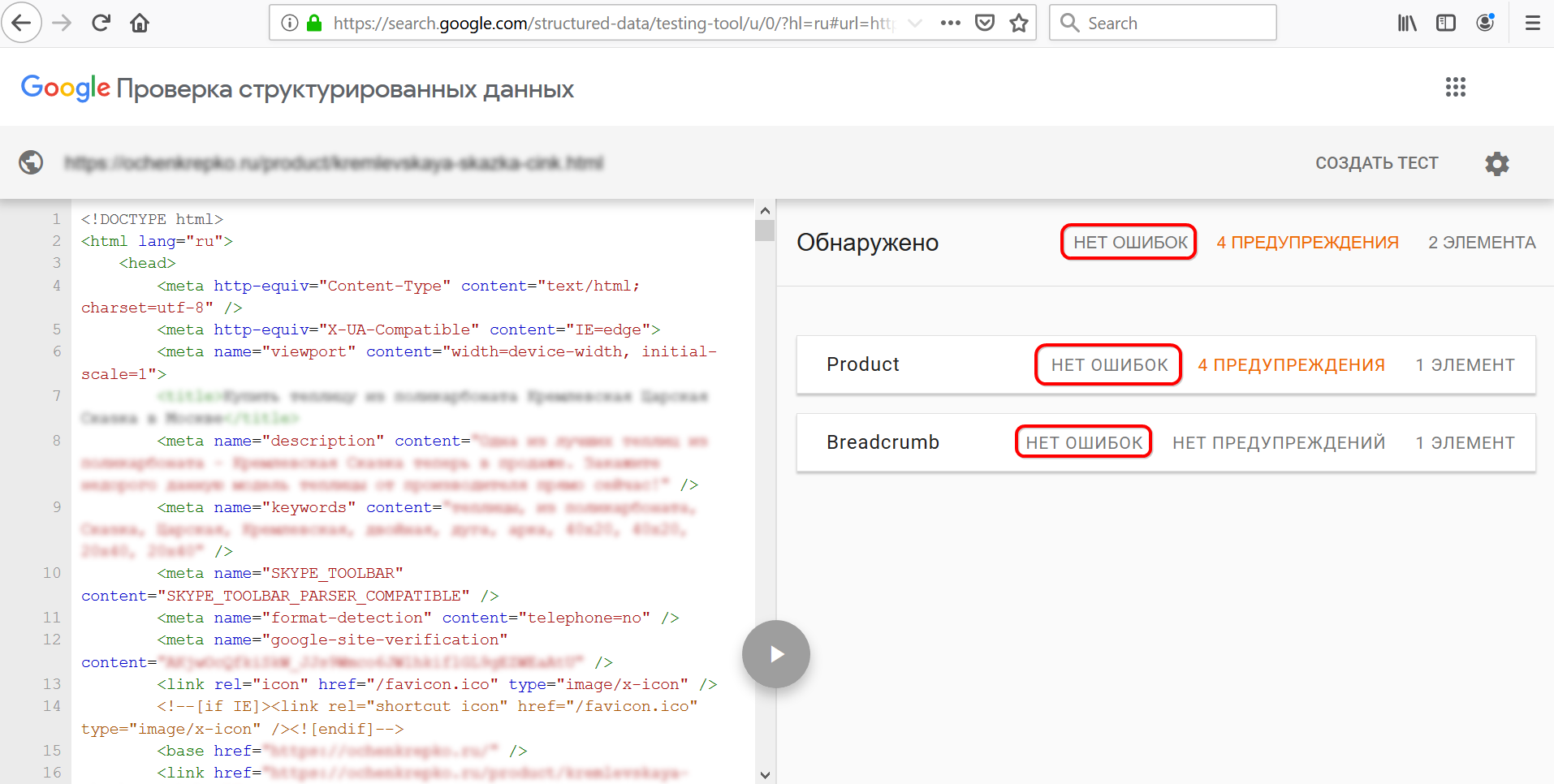Click the СОЗДАТЬ ТЕСТ button
Screen dimensions: 1554x784
pos(1377,163)
